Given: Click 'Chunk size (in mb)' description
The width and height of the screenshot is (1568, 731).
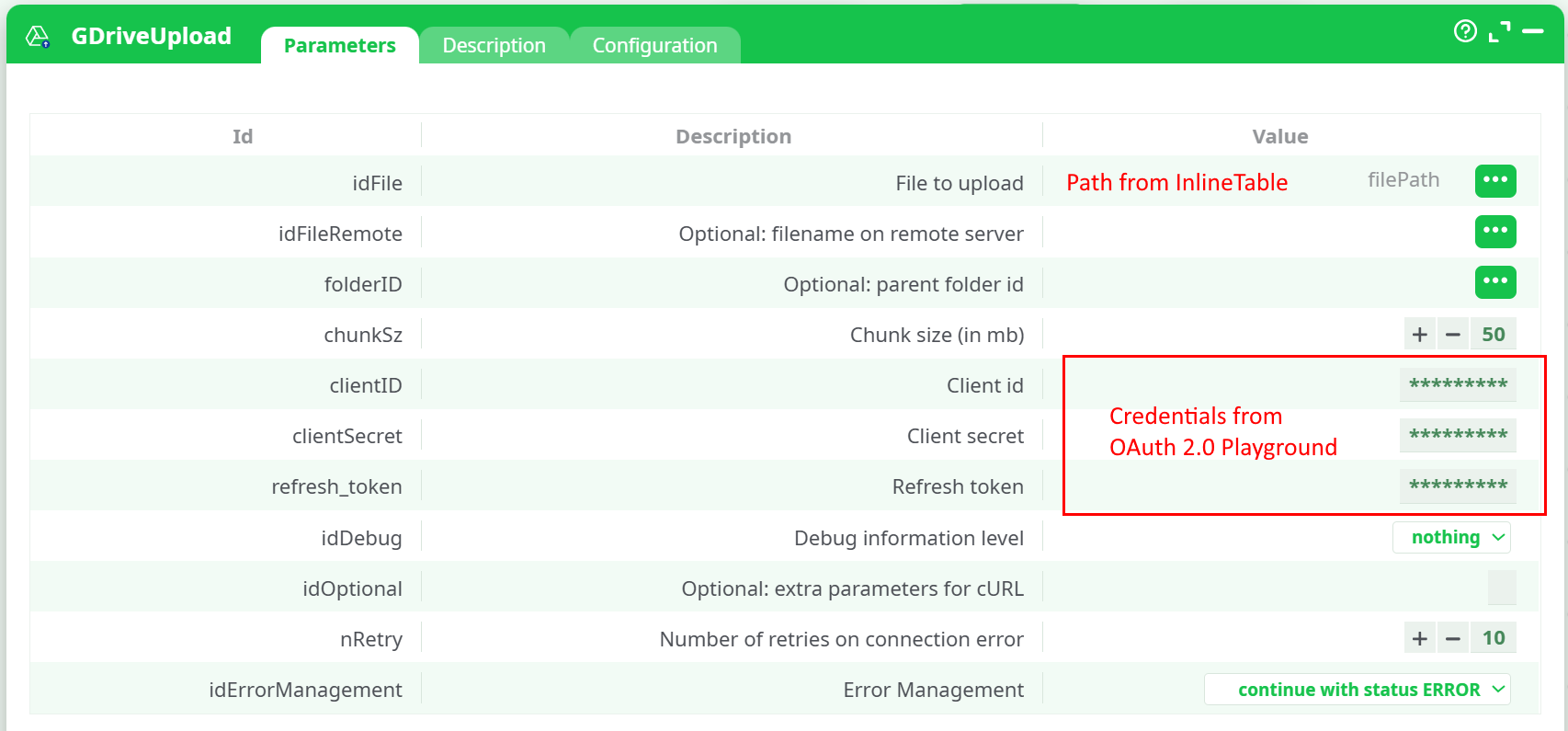Looking at the screenshot, I should (937, 335).
